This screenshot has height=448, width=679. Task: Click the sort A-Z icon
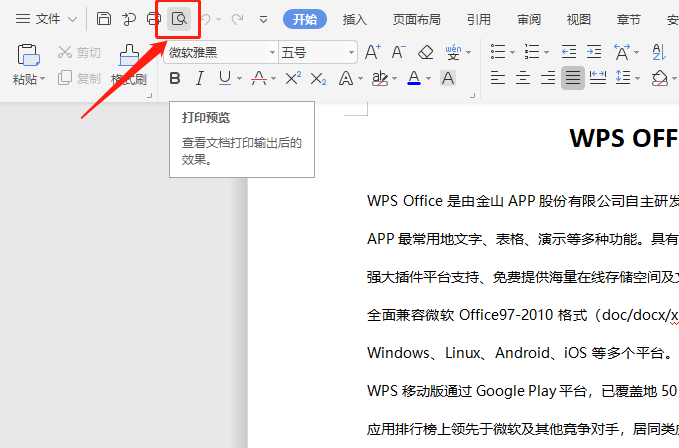[x=659, y=52]
